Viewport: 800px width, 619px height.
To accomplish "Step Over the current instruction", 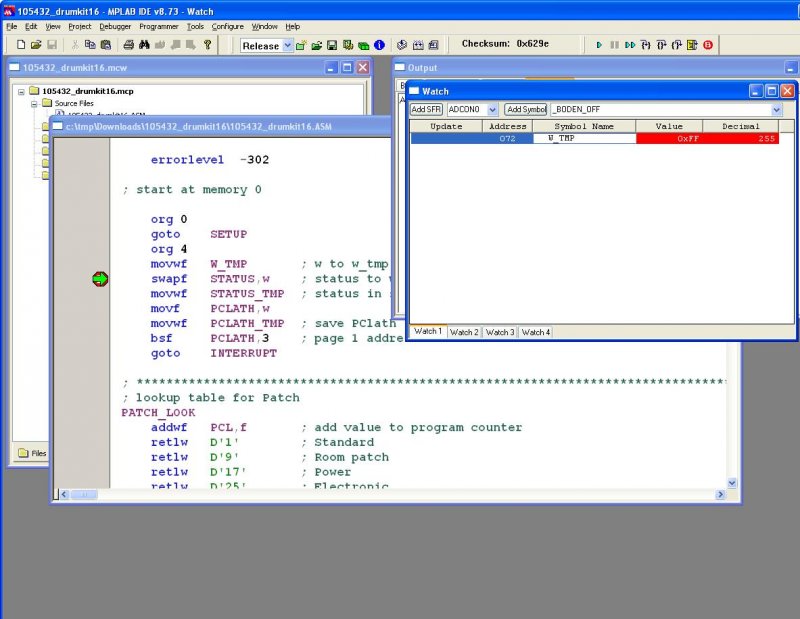I will (x=661, y=45).
